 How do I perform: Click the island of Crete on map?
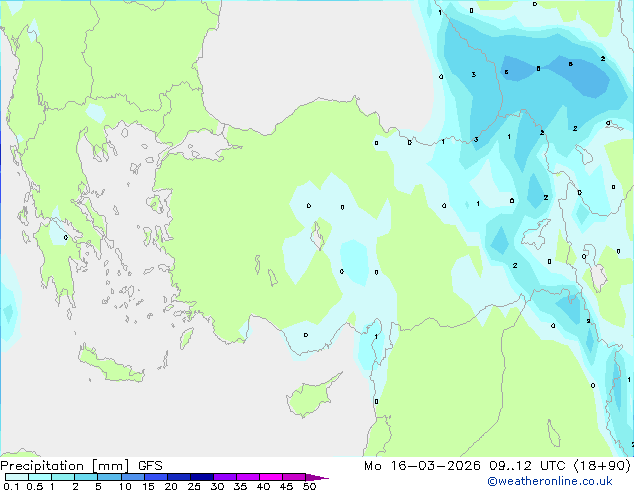point(111,366)
